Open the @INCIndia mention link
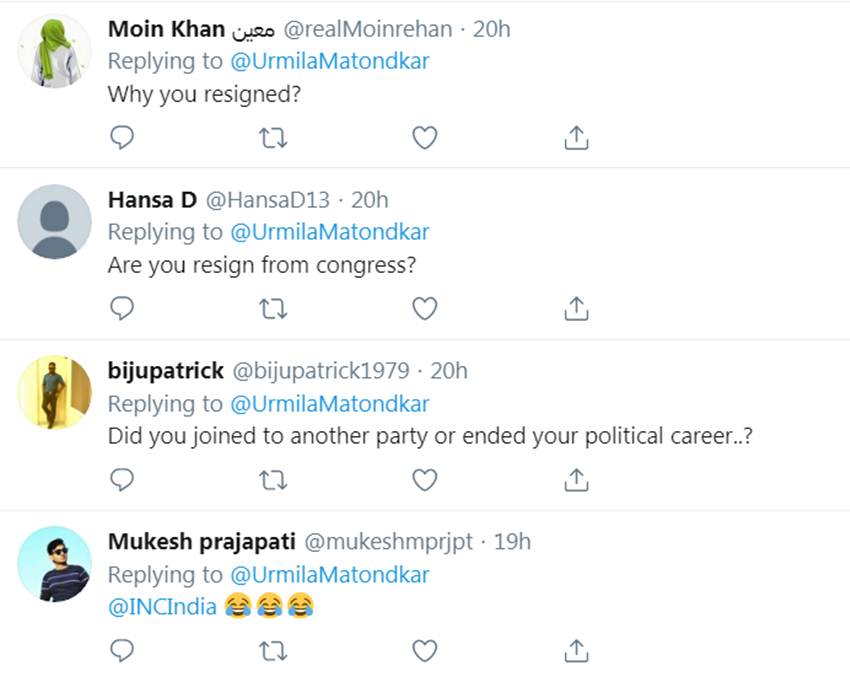850x676 pixels. tap(162, 607)
